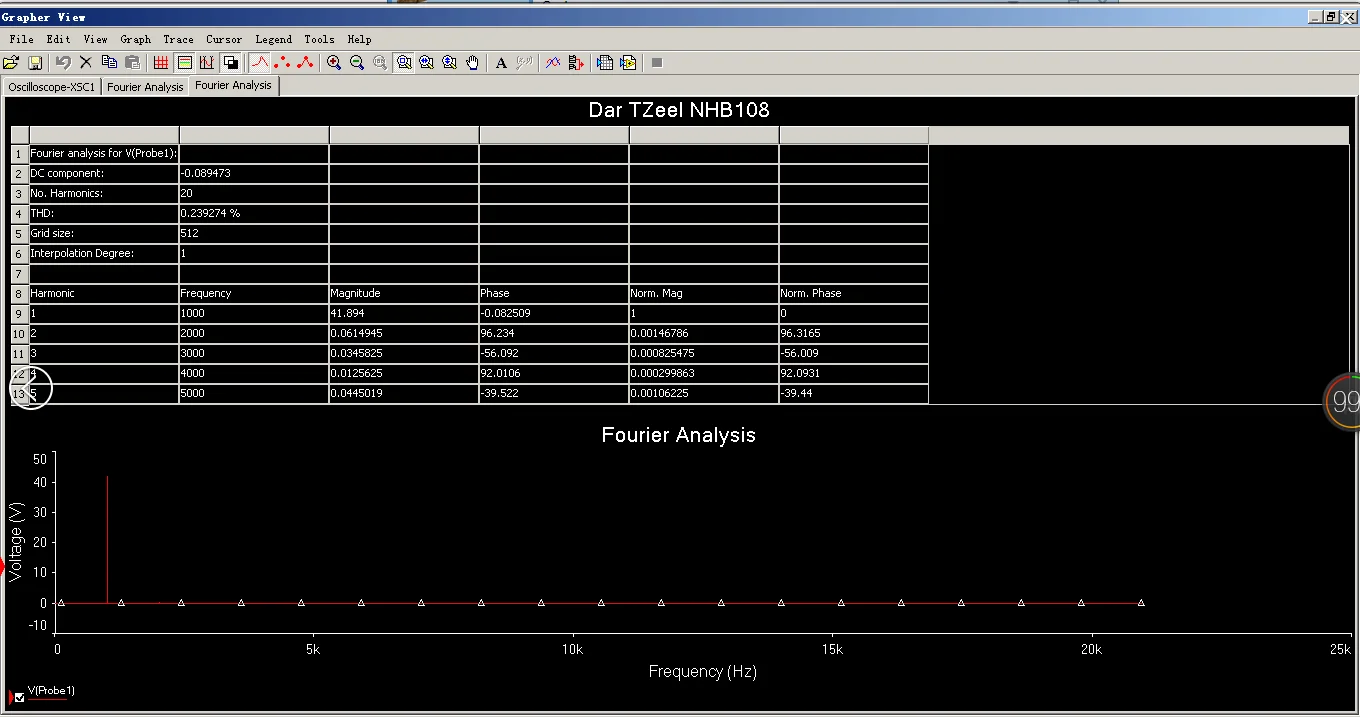Click the Cut (X) toolbar icon
This screenshot has height=717, width=1360.
point(86,62)
